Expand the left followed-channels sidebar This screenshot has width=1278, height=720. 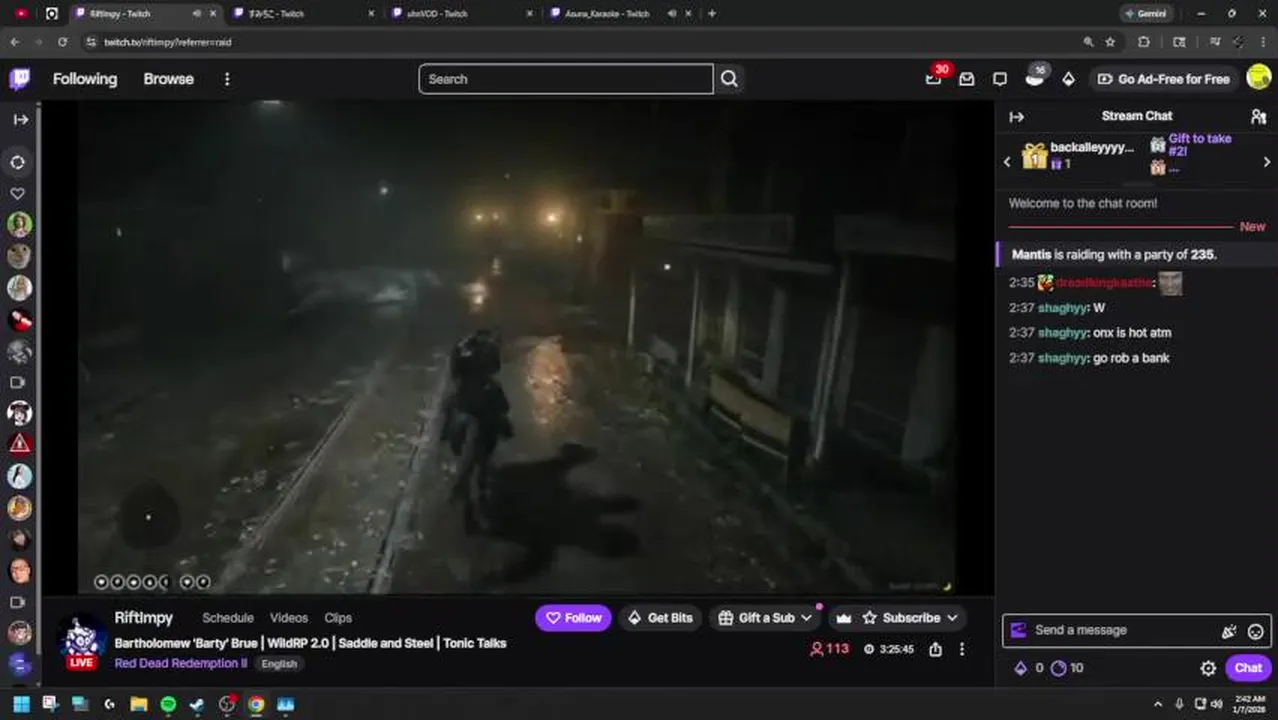(x=20, y=119)
